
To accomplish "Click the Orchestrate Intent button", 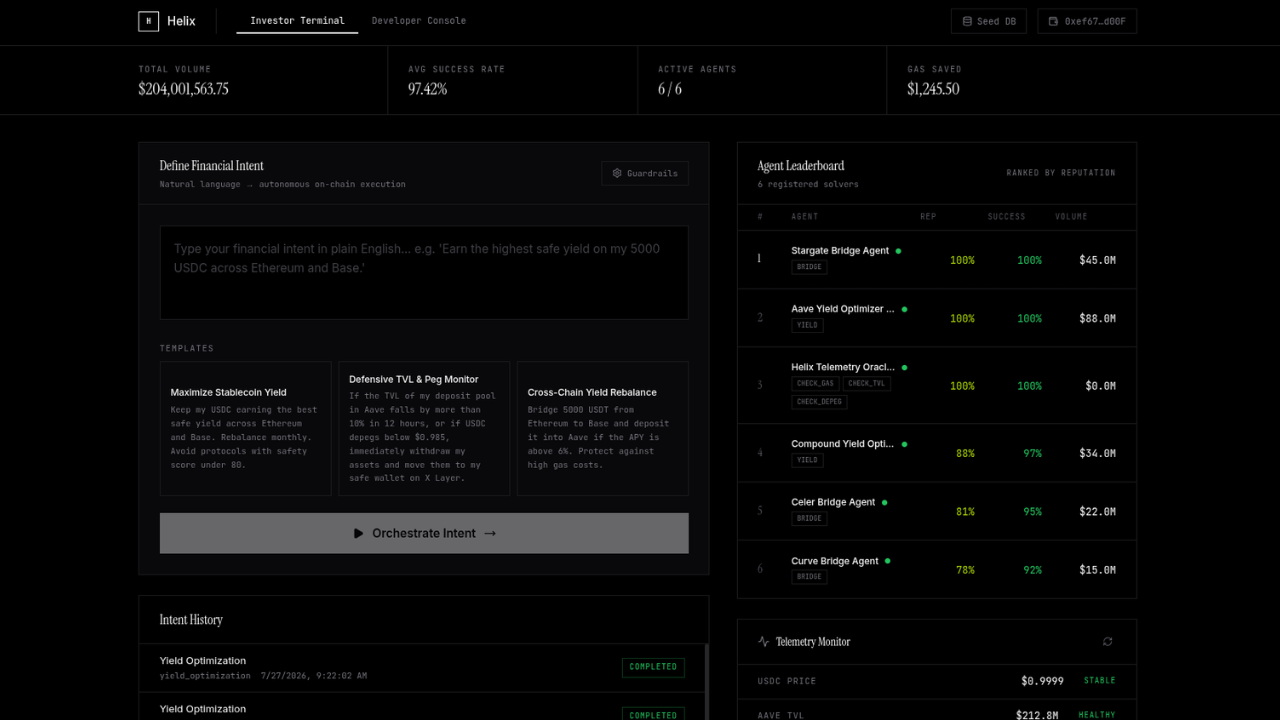I will [x=424, y=533].
